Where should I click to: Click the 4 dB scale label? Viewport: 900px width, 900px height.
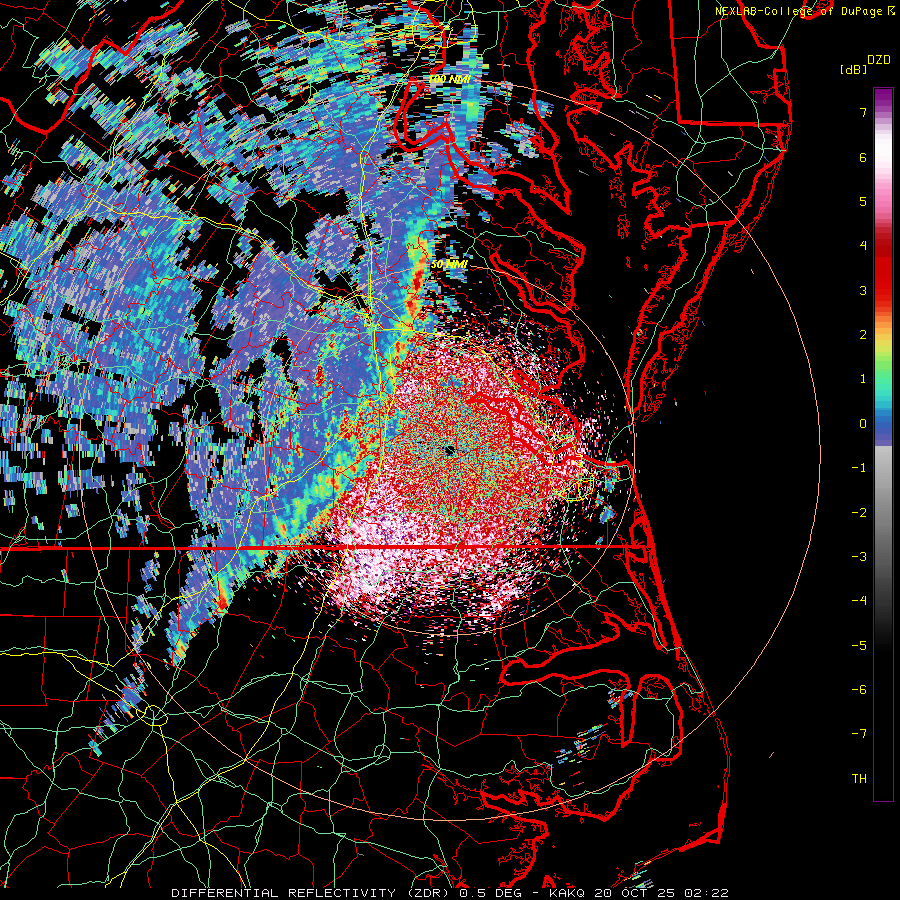pyautogui.click(x=863, y=246)
